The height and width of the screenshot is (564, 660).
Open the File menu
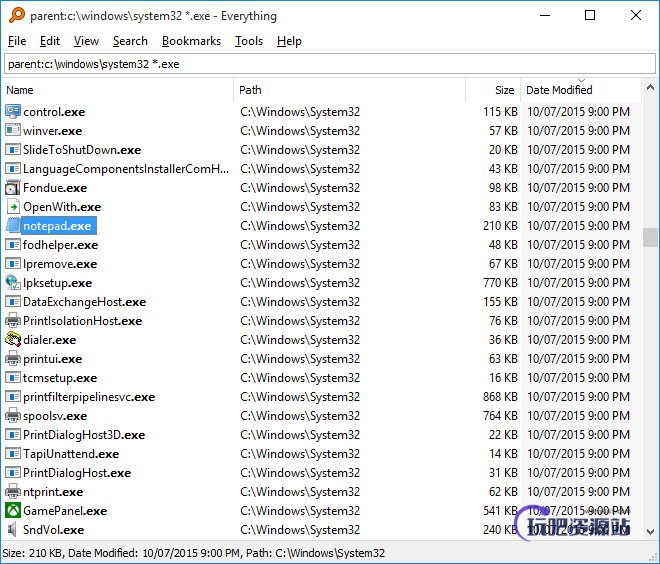17,41
